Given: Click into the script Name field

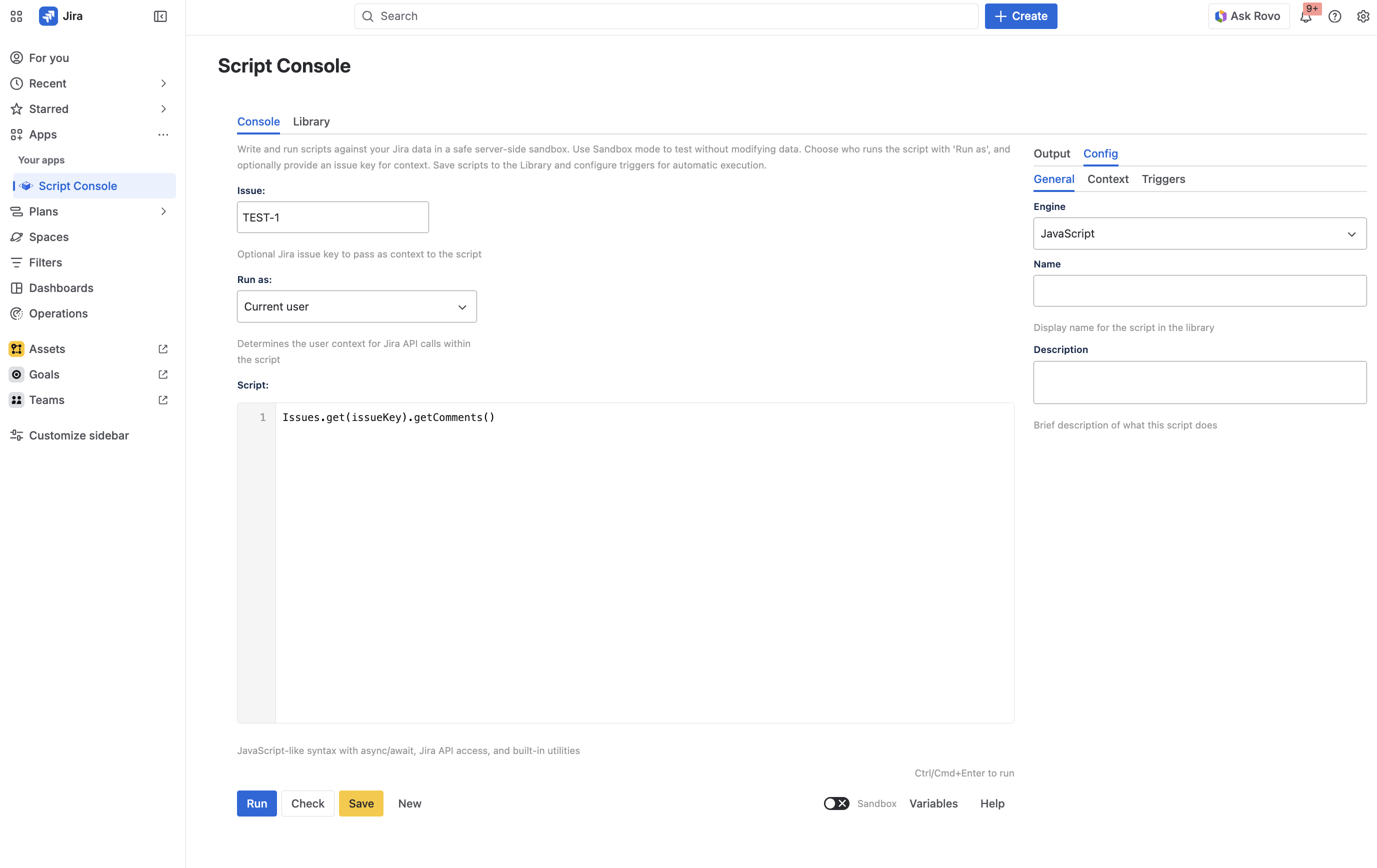Looking at the screenshot, I should pos(1199,291).
